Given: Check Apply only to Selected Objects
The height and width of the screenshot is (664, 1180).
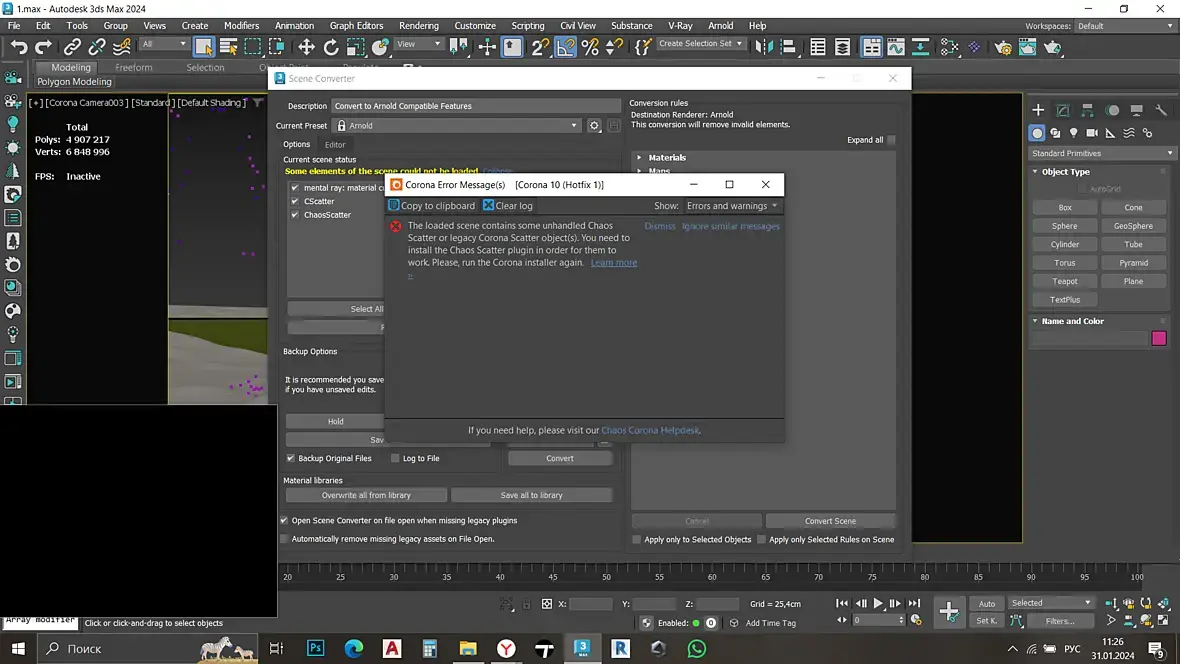Looking at the screenshot, I should (x=637, y=539).
